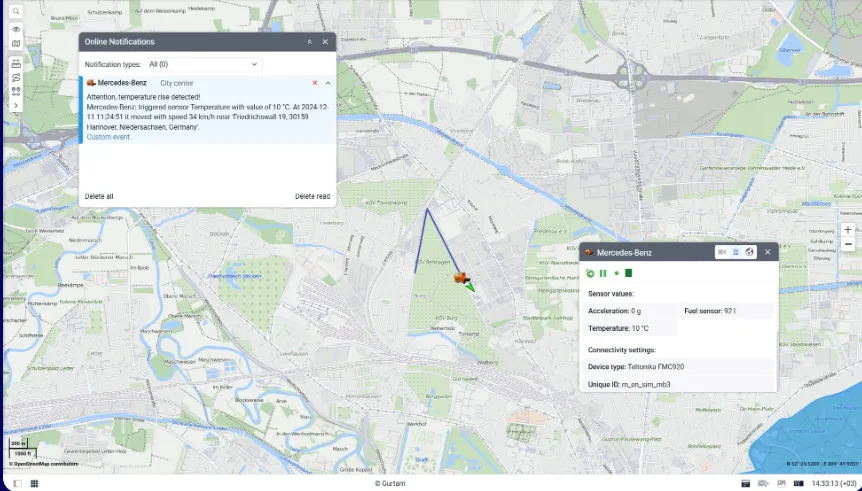Click the green dot status icon

[616, 273]
